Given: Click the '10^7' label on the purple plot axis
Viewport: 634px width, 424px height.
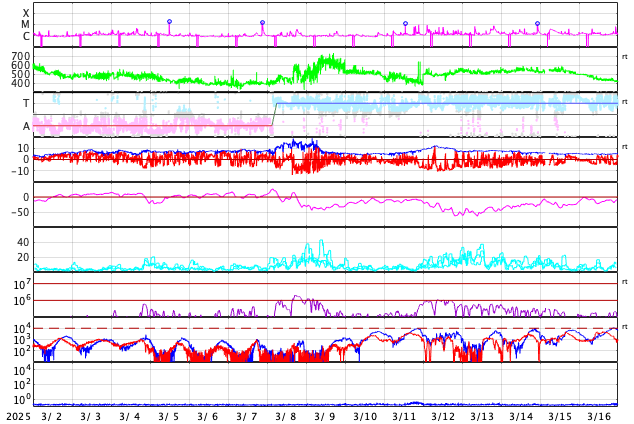Looking at the screenshot, I should coord(22,285).
